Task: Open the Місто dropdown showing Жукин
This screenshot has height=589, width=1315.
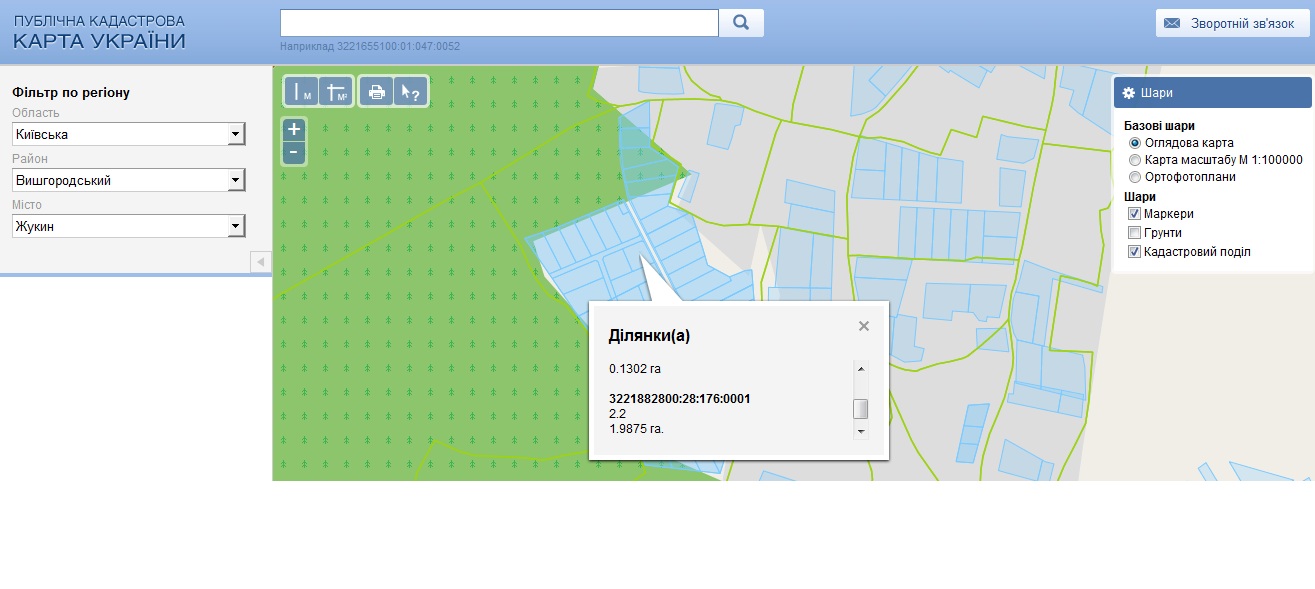Action: pos(129,226)
